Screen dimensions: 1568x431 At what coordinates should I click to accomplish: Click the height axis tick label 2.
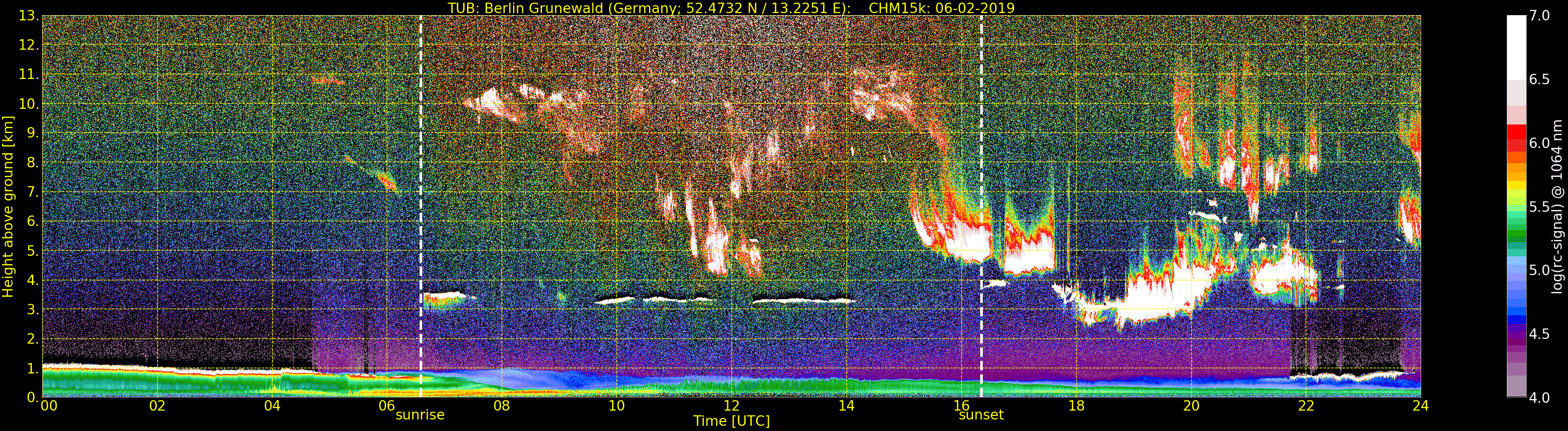pyautogui.click(x=33, y=339)
